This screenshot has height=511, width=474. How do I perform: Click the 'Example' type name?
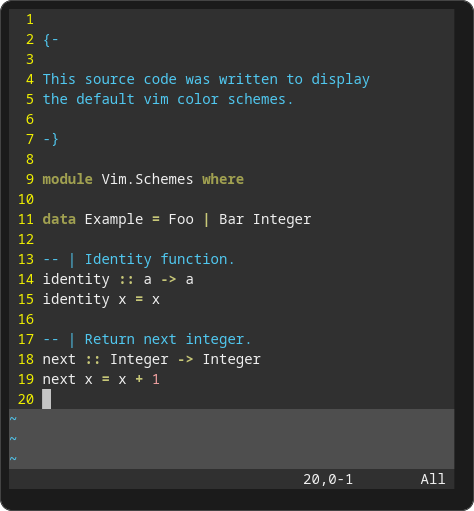(x=114, y=219)
